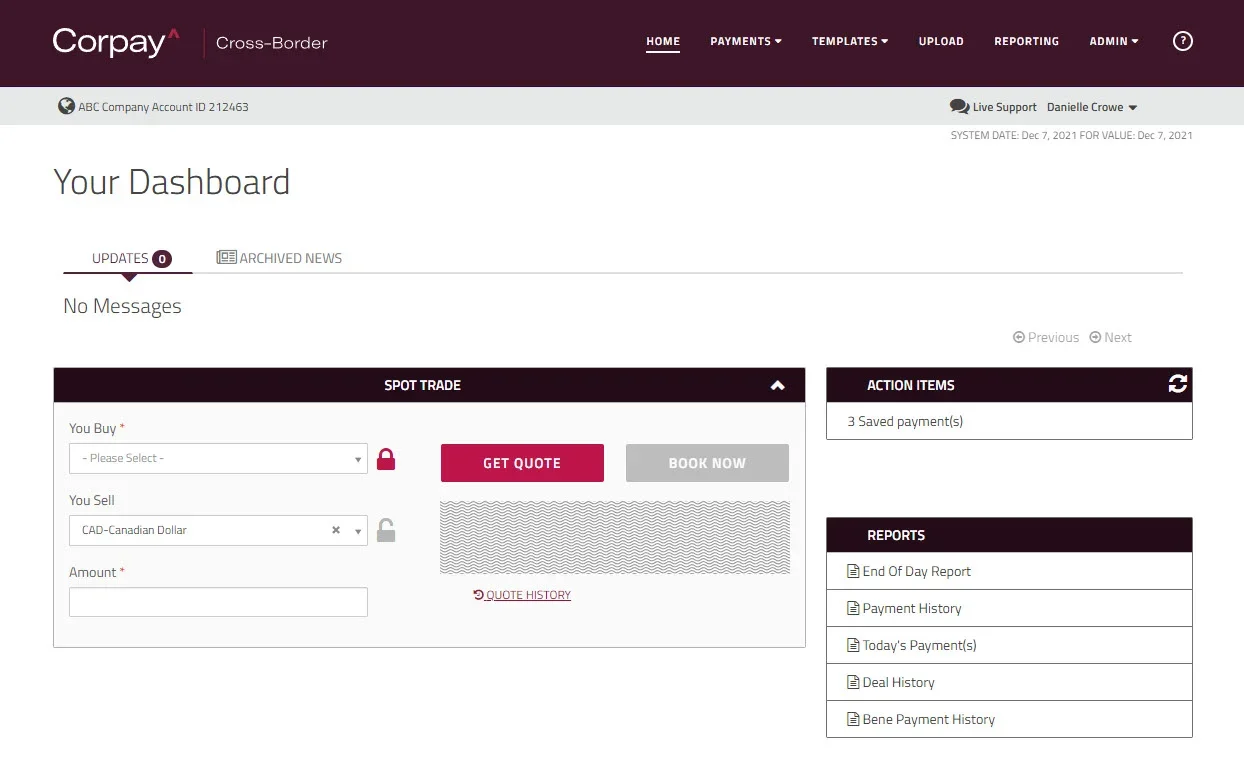
Task: Open the You Buy currency dropdown
Action: [x=218, y=458]
